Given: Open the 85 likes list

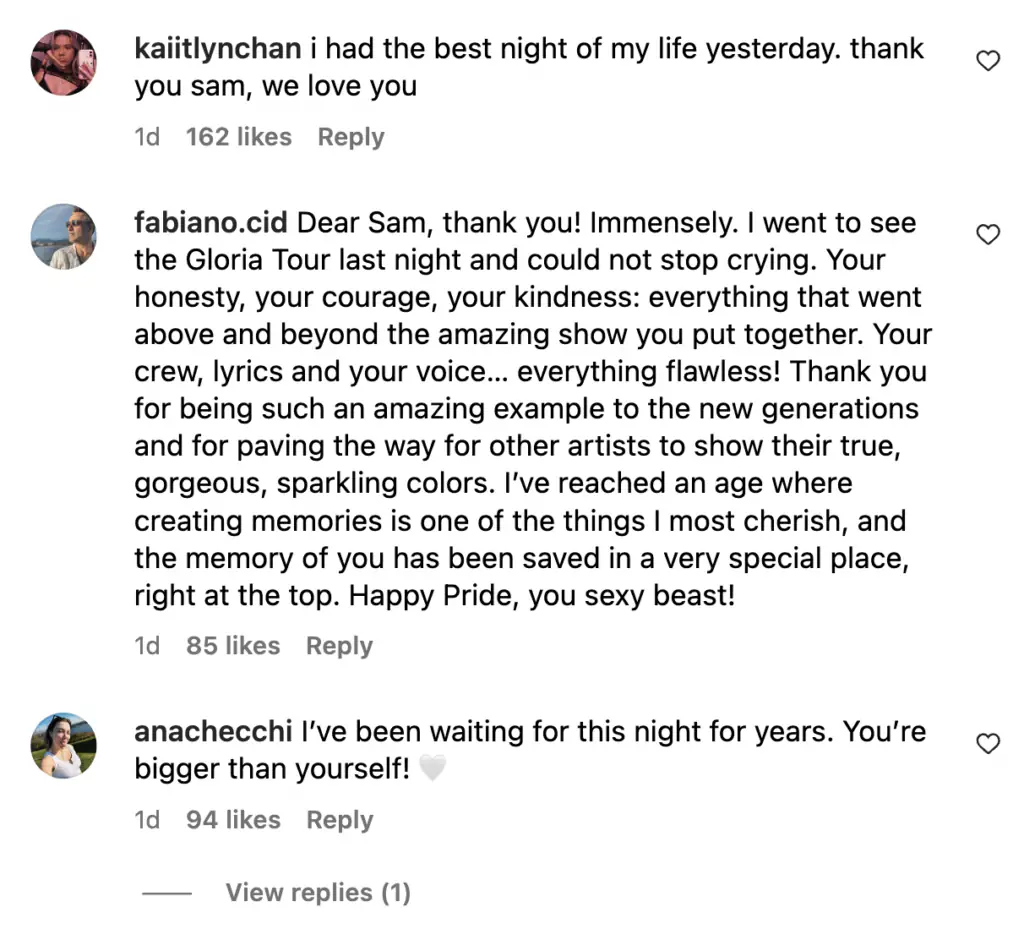Looking at the screenshot, I should coord(233,646).
